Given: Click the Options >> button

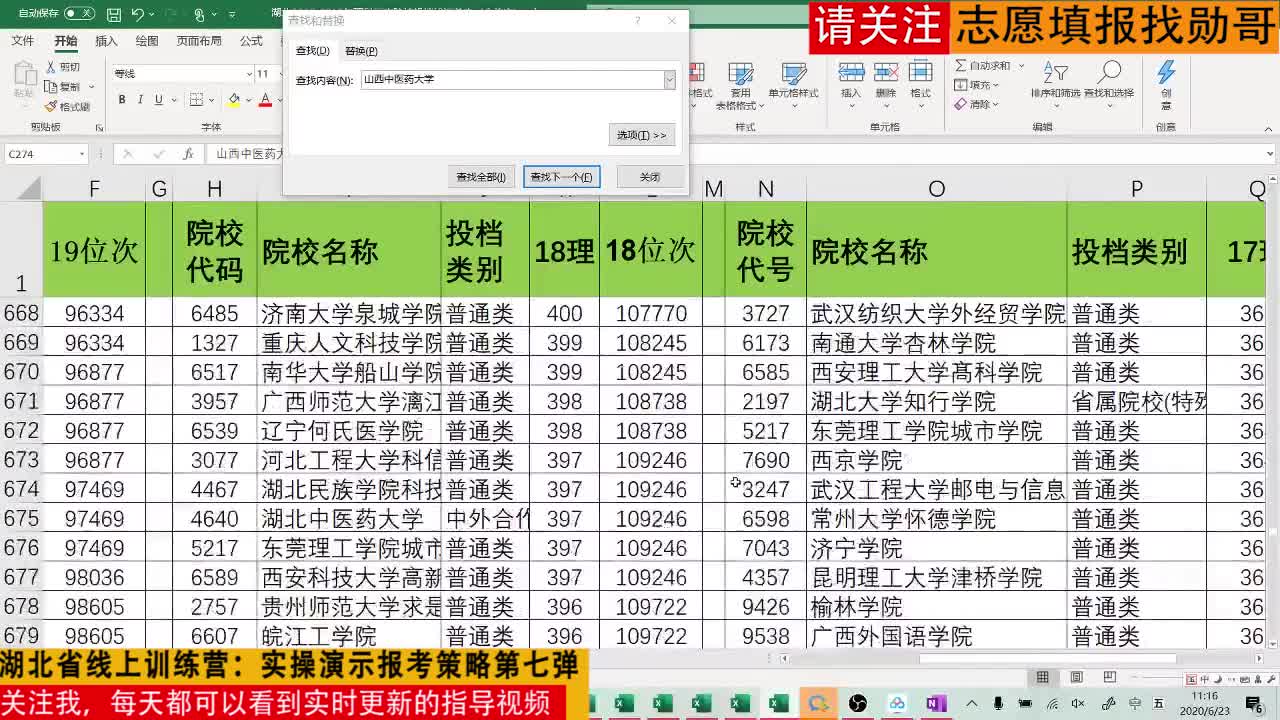Looking at the screenshot, I should click(641, 135).
